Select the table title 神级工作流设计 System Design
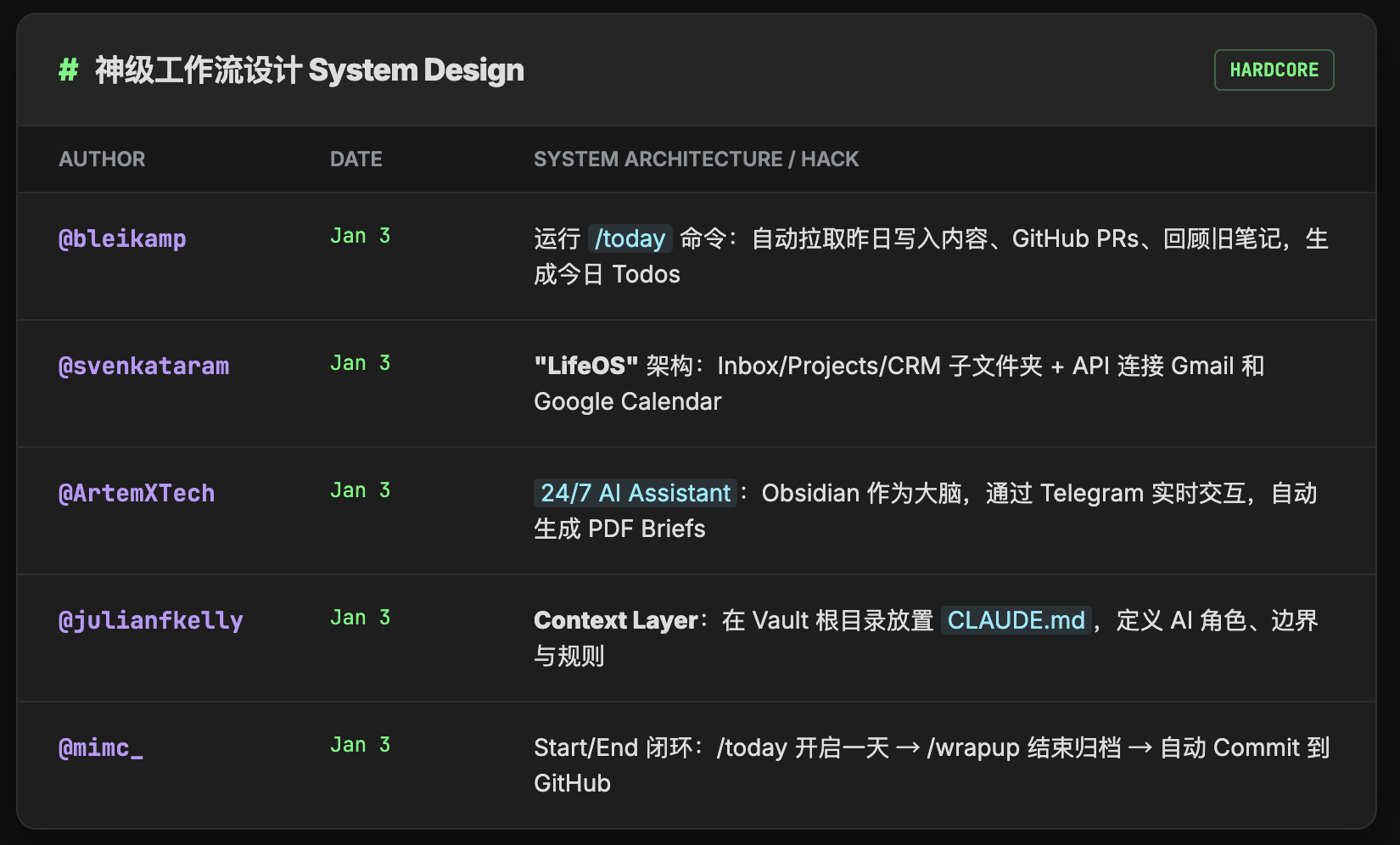Viewport: 1400px width, 845px height. tap(308, 70)
